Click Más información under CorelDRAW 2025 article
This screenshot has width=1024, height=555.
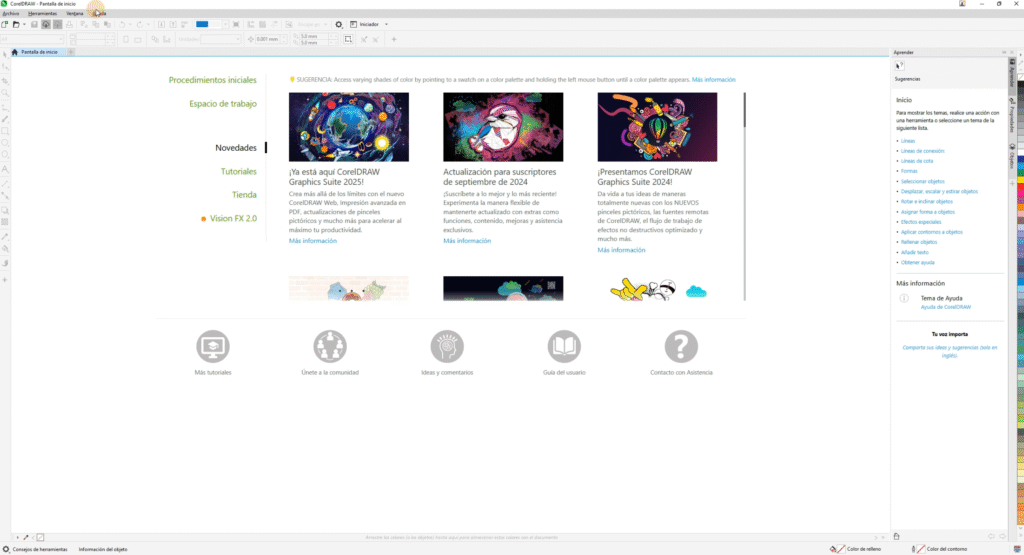[x=313, y=241]
